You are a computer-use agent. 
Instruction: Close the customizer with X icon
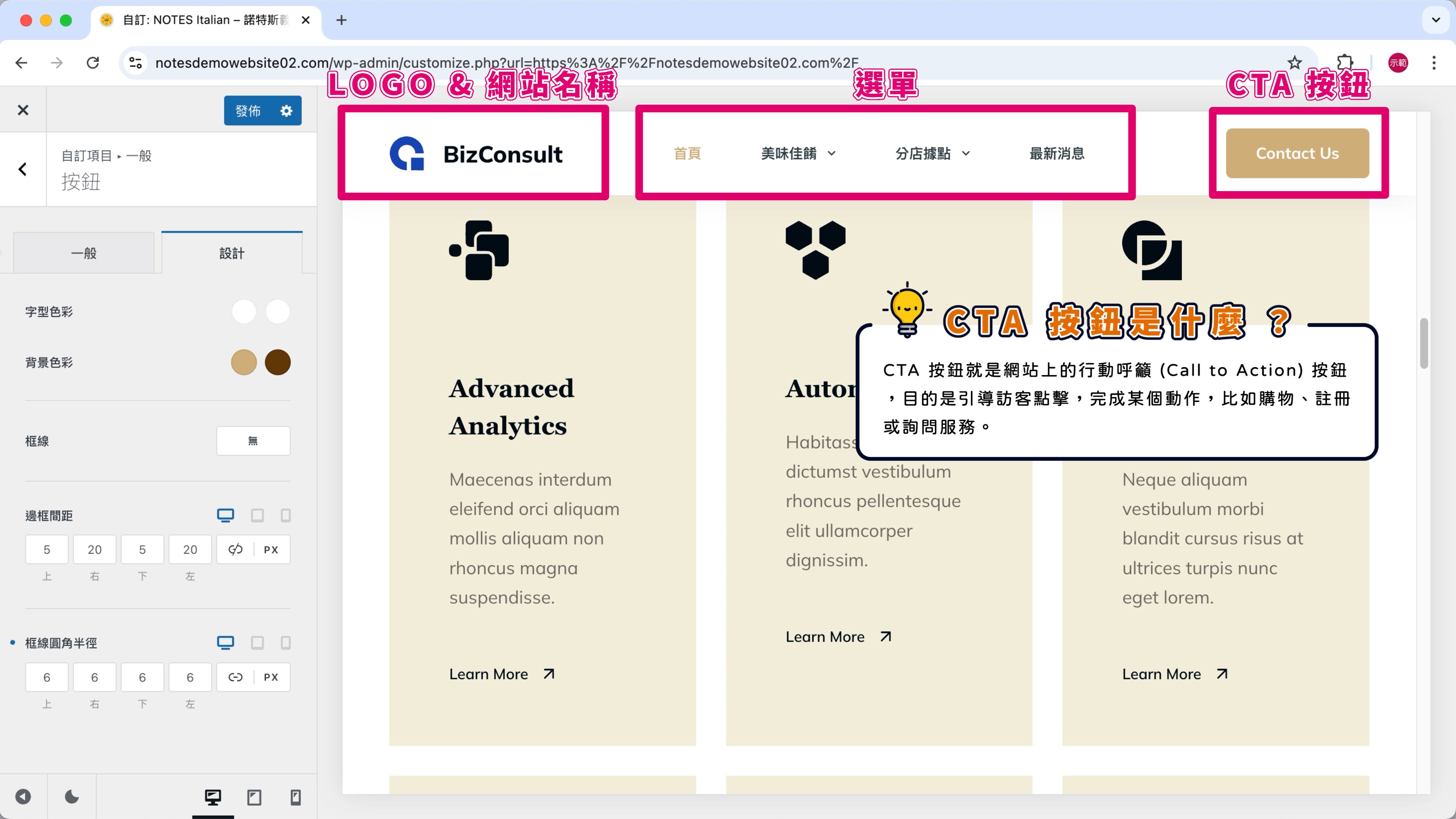(23, 110)
